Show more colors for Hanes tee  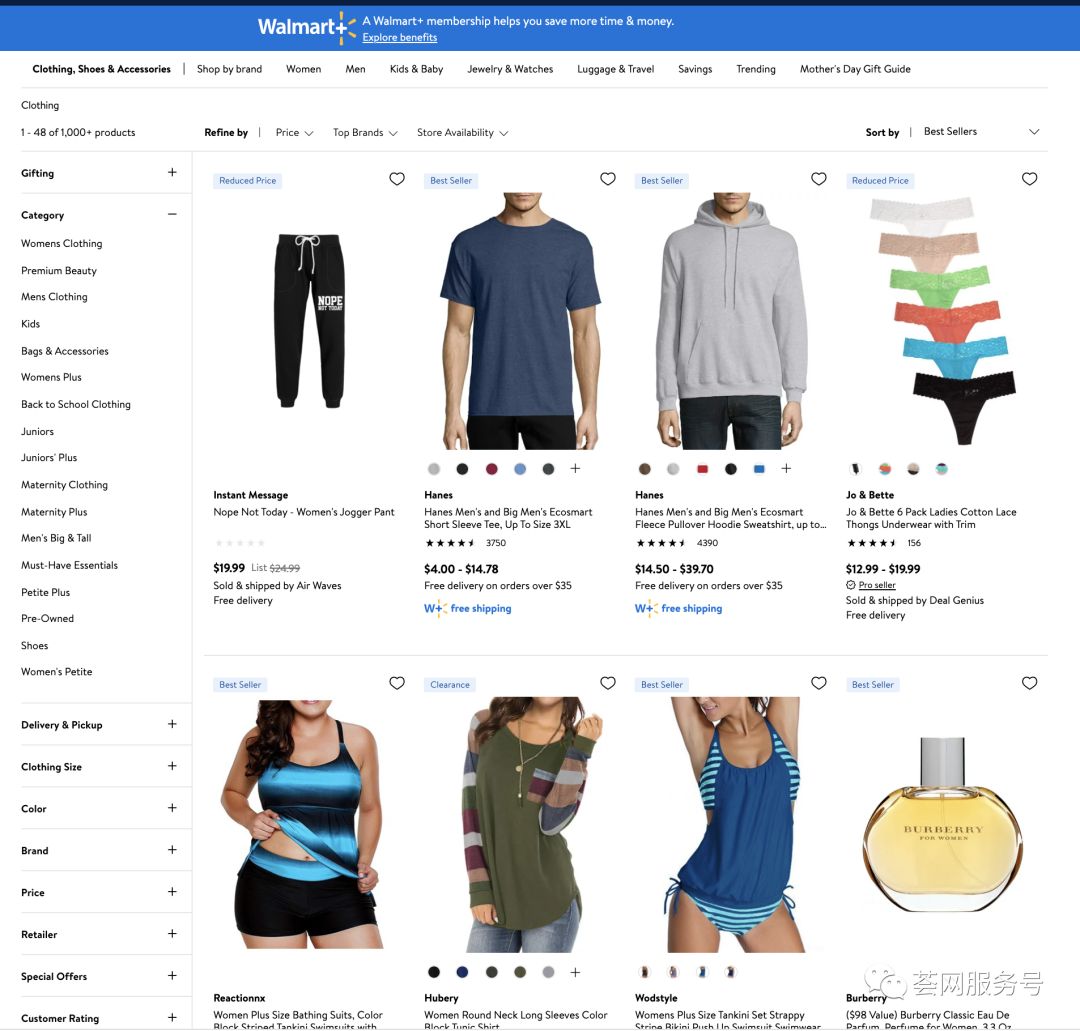(575, 469)
